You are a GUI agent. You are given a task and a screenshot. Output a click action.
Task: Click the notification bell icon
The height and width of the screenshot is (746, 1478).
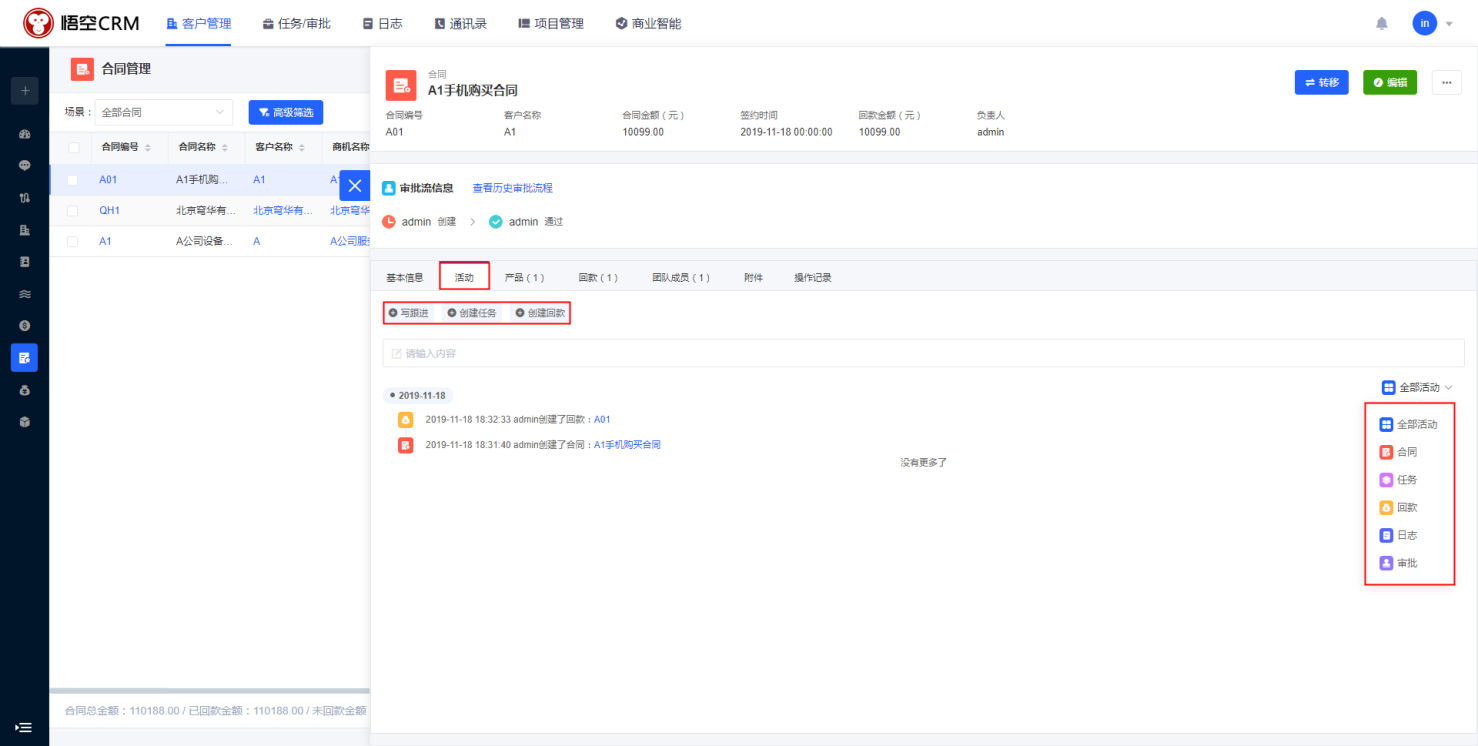(1382, 23)
